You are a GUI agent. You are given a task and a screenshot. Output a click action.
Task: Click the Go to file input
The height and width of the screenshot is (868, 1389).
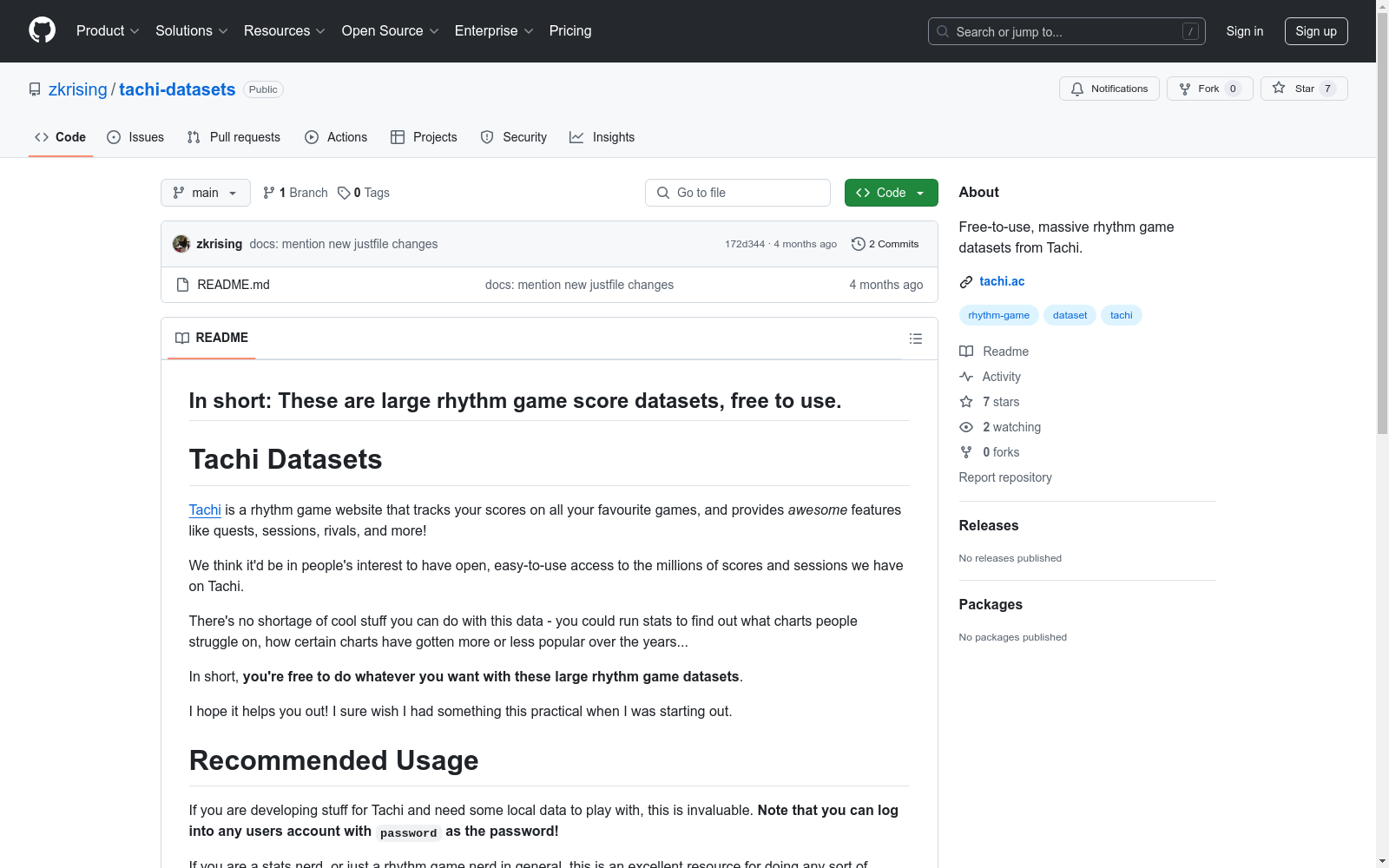click(x=738, y=193)
